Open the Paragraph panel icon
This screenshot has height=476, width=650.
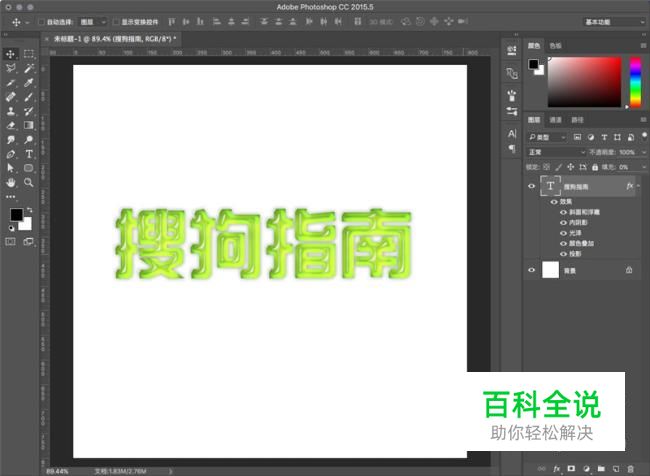512,148
